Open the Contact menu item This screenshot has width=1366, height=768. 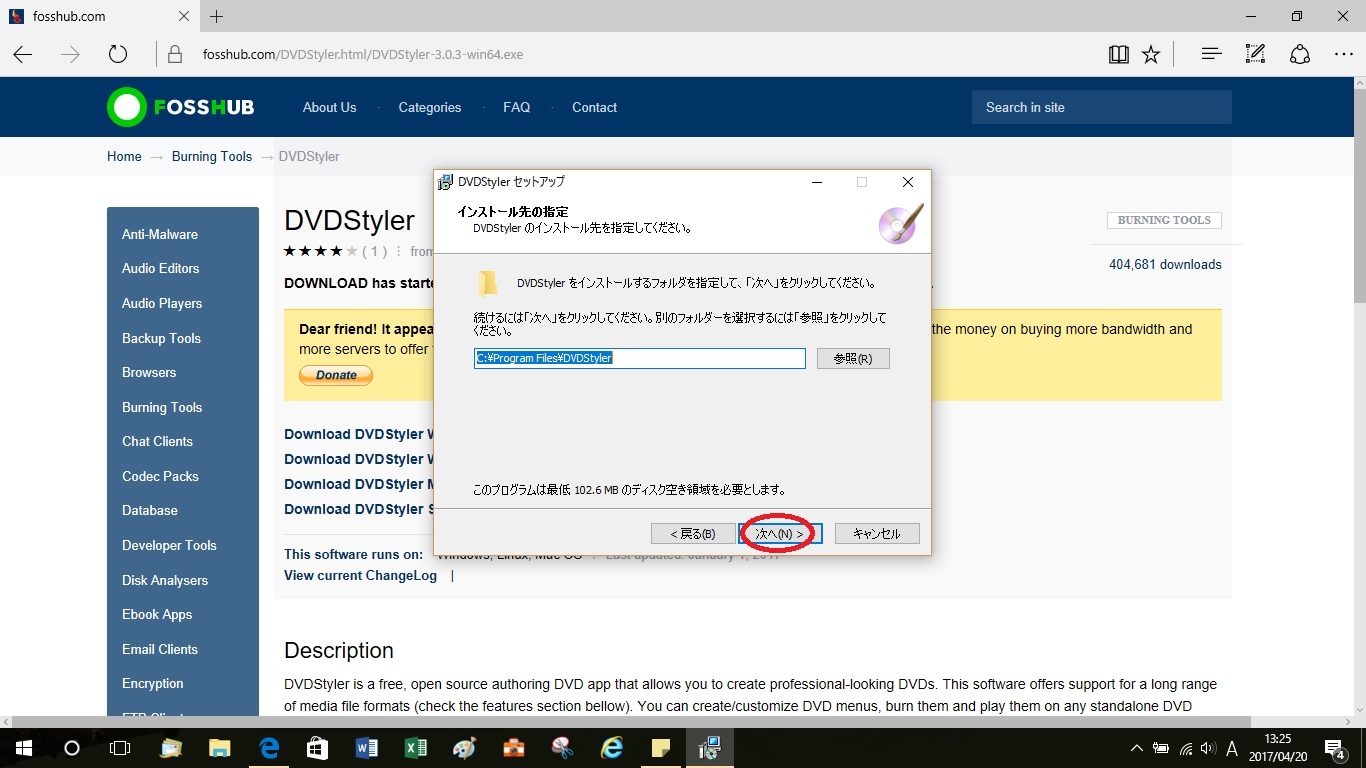coord(594,107)
